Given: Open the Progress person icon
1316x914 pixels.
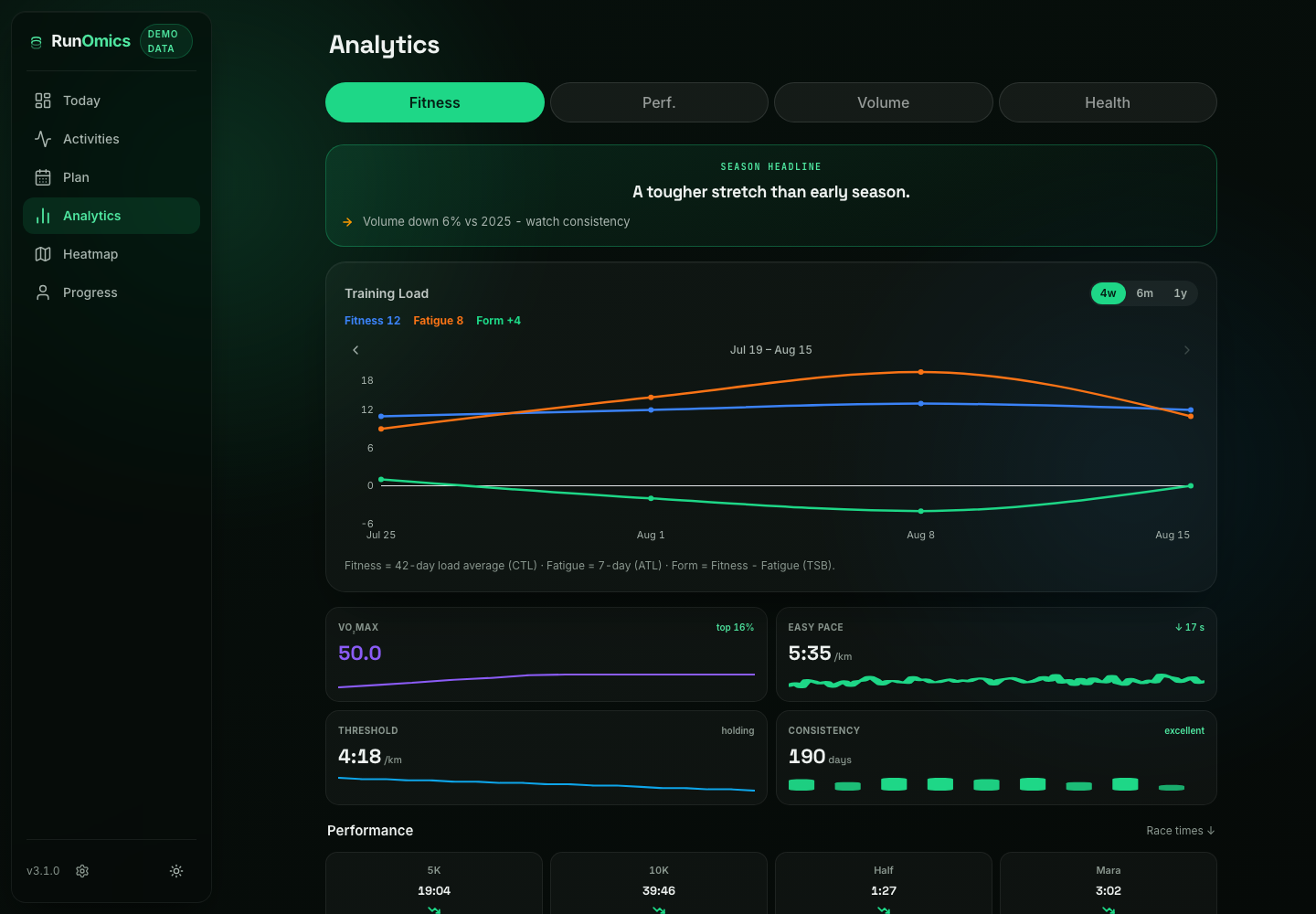Looking at the screenshot, I should pos(43,292).
